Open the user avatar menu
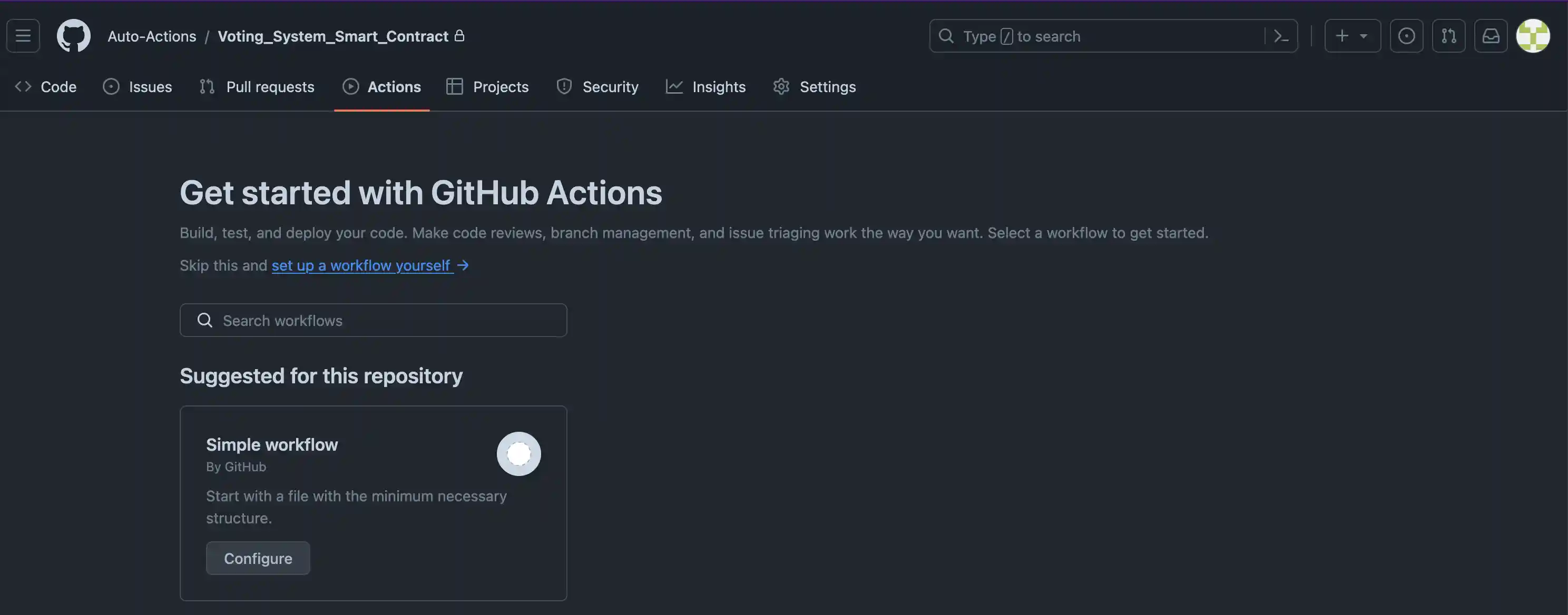Screen dimensions: 1568x615 coord(1533,36)
